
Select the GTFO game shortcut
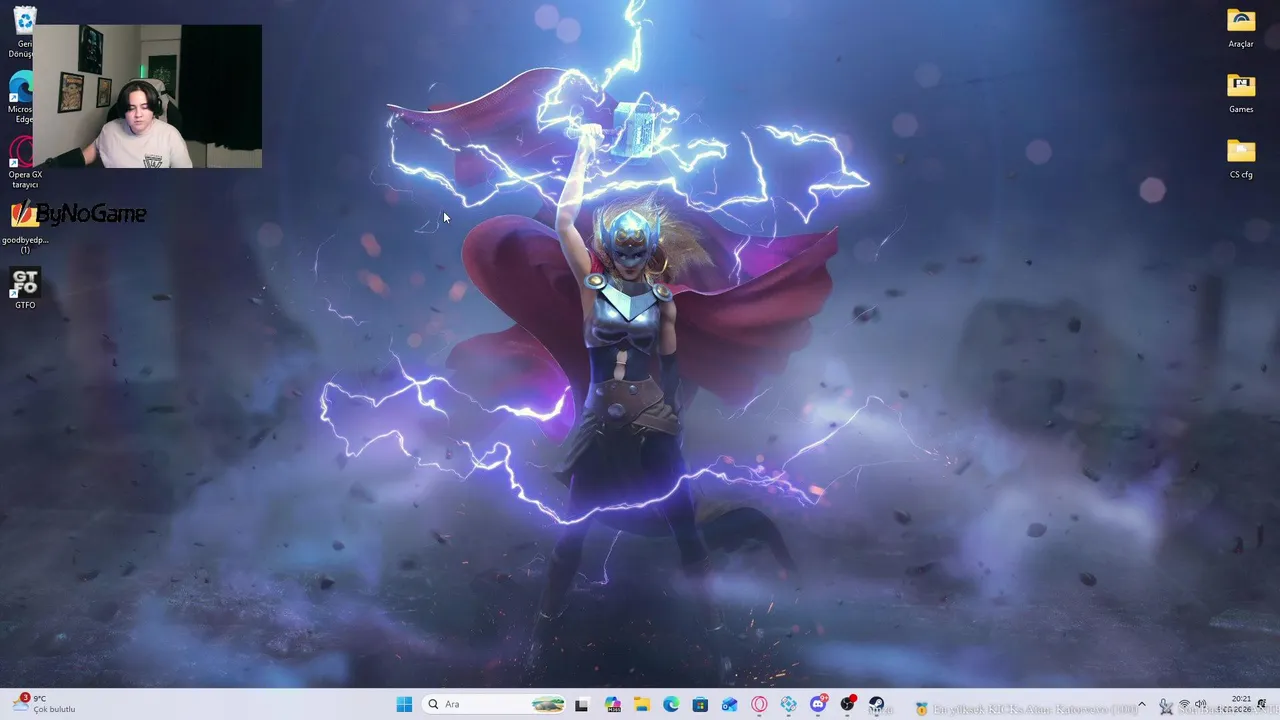tap(25, 289)
